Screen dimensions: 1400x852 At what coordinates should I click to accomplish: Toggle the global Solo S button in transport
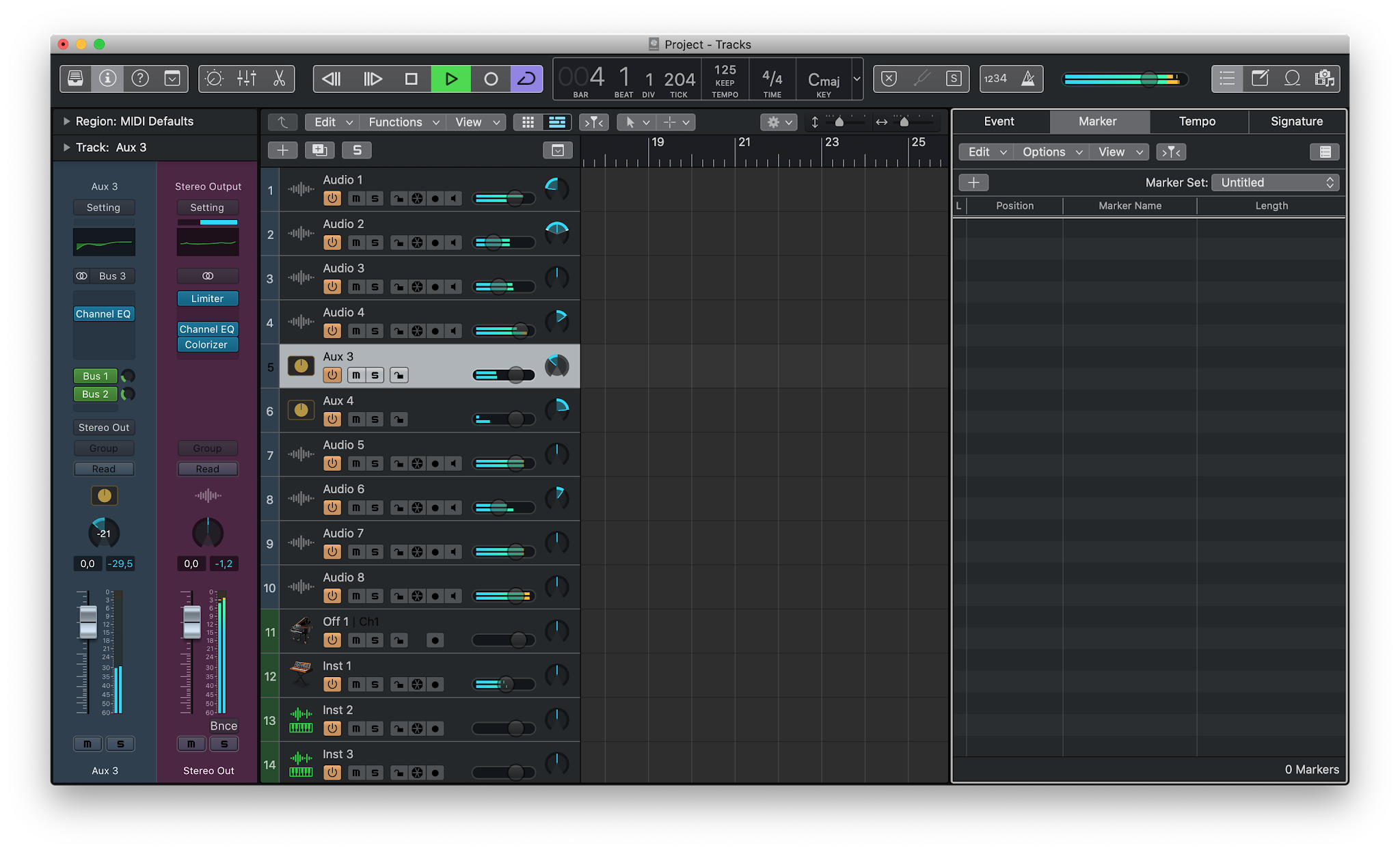point(954,79)
